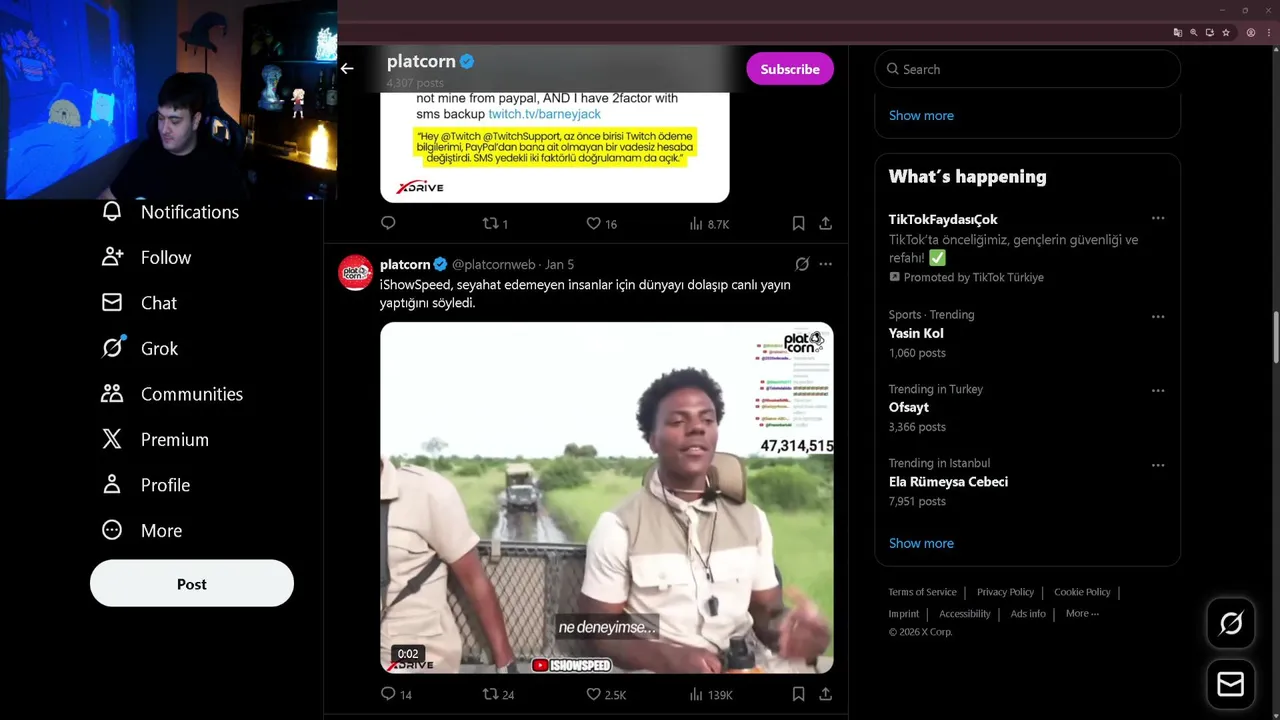This screenshot has height=720, width=1280.
Task: Click Show more below the search box
Action: (921, 115)
